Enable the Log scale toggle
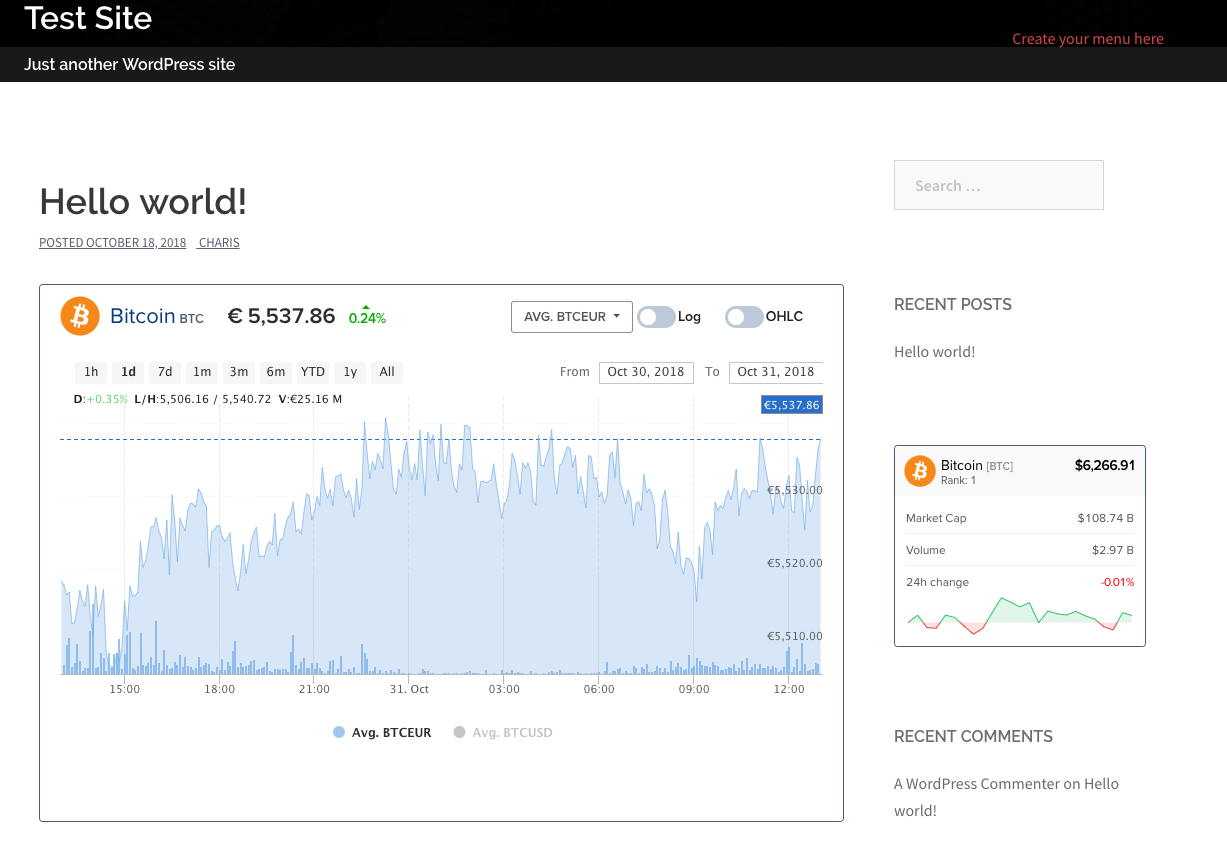This screenshot has width=1227, height=849. (x=656, y=317)
